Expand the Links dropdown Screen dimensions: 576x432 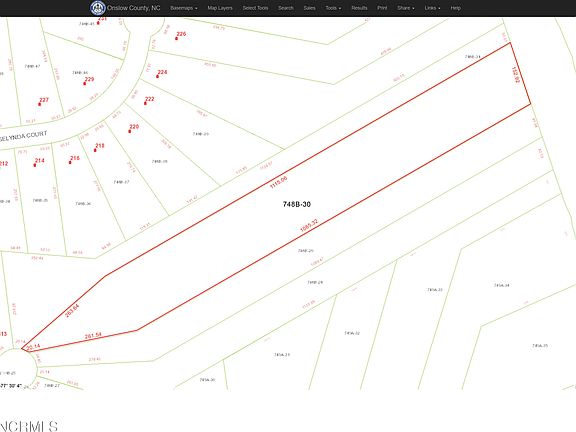[x=432, y=8]
